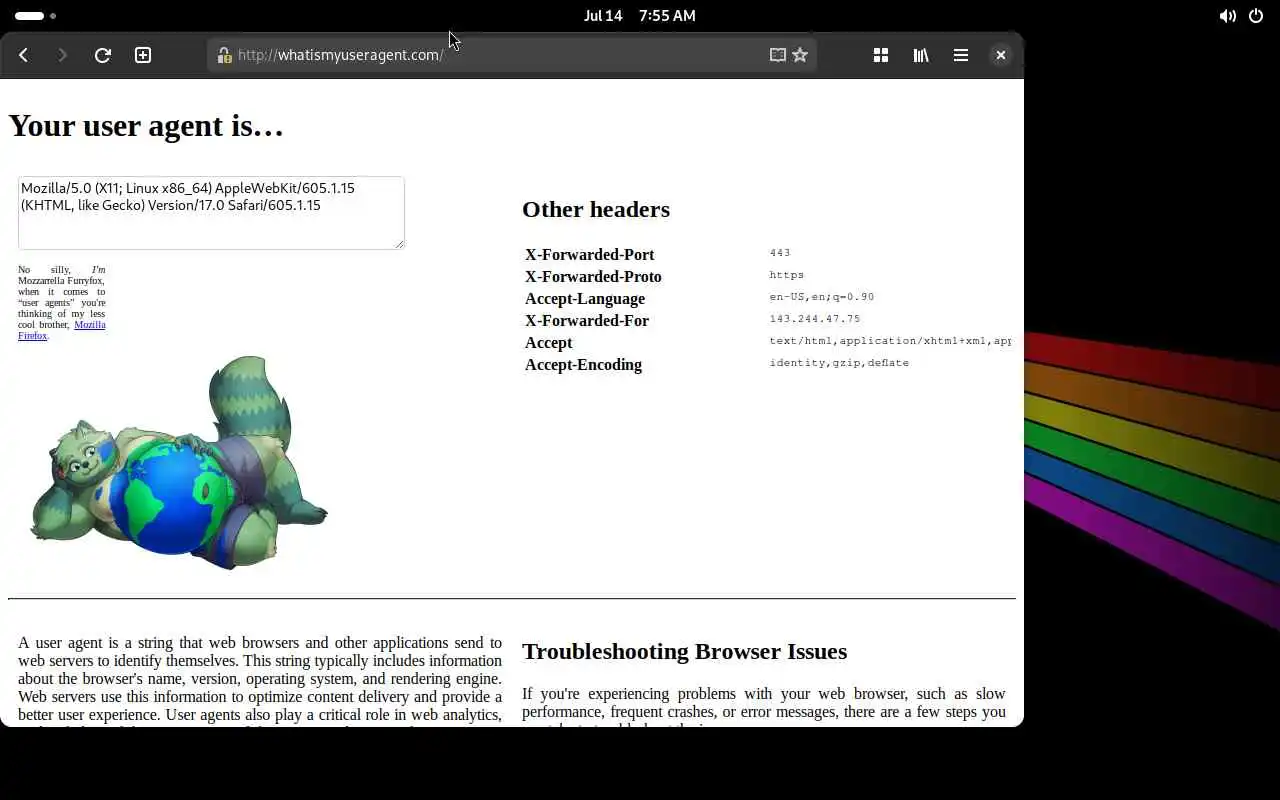
Task: Open the browser hamburger menu
Action: click(x=961, y=55)
